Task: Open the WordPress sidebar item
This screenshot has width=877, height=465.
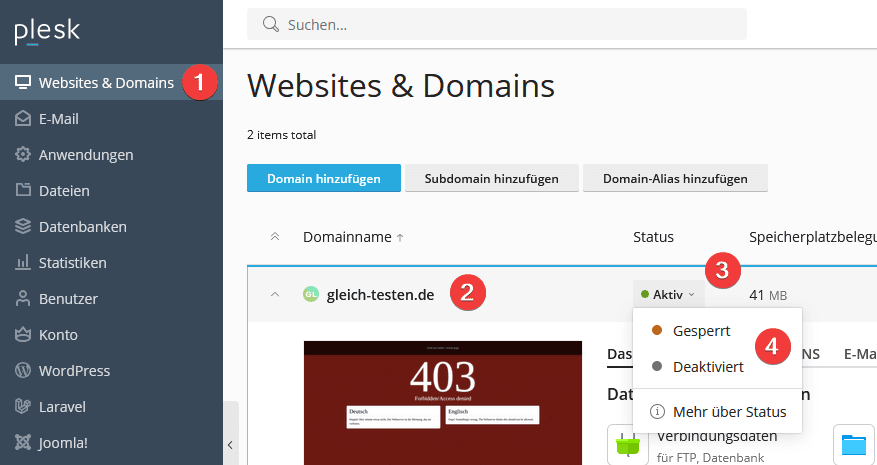Action: (74, 371)
